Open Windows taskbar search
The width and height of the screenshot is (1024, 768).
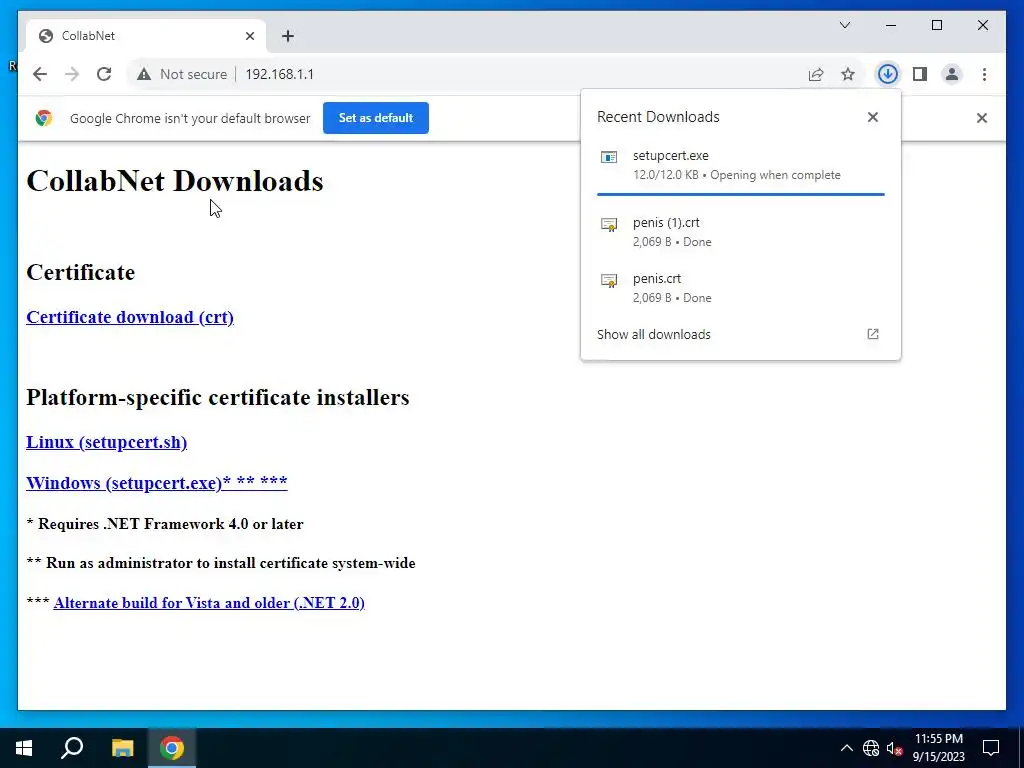[x=72, y=748]
